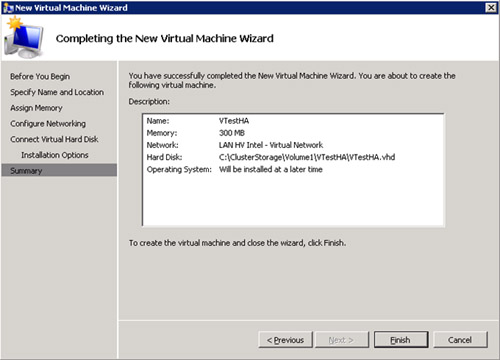The image size is (500, 360).
Task: Click the computer monitor wizard graphic
Action: coord(23,38)
